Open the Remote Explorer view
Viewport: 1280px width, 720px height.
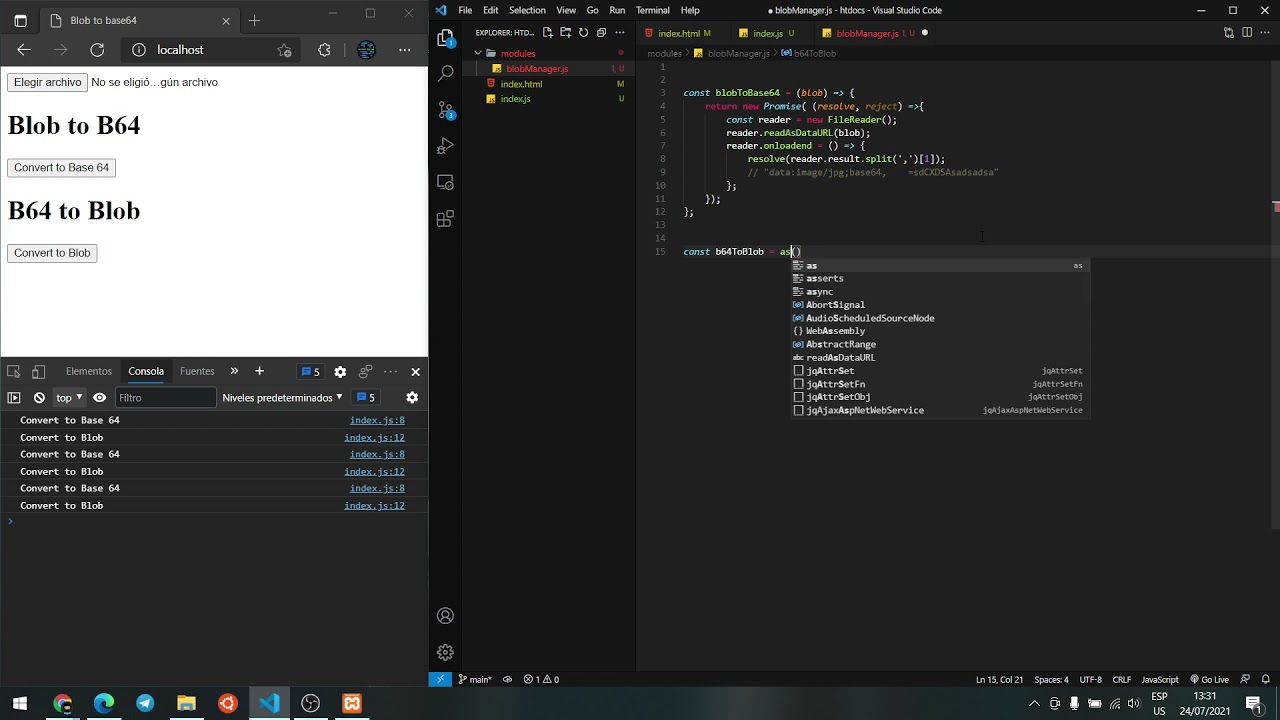click(446, 182)
